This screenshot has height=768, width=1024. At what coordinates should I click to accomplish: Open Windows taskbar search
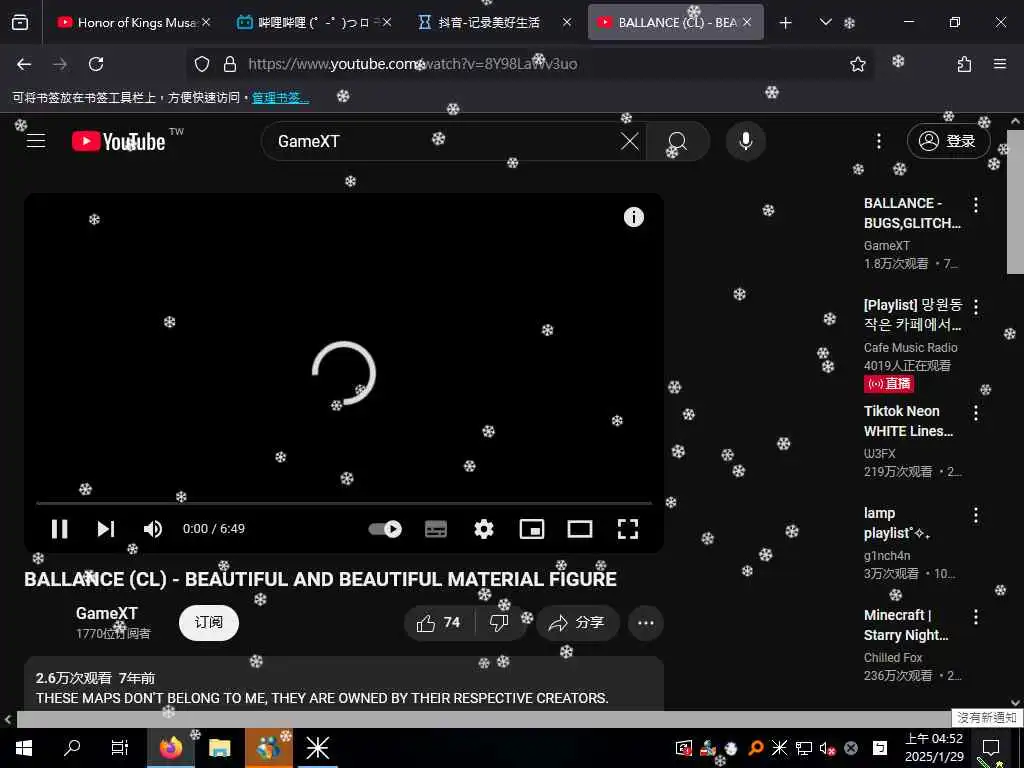coord(72,748)
